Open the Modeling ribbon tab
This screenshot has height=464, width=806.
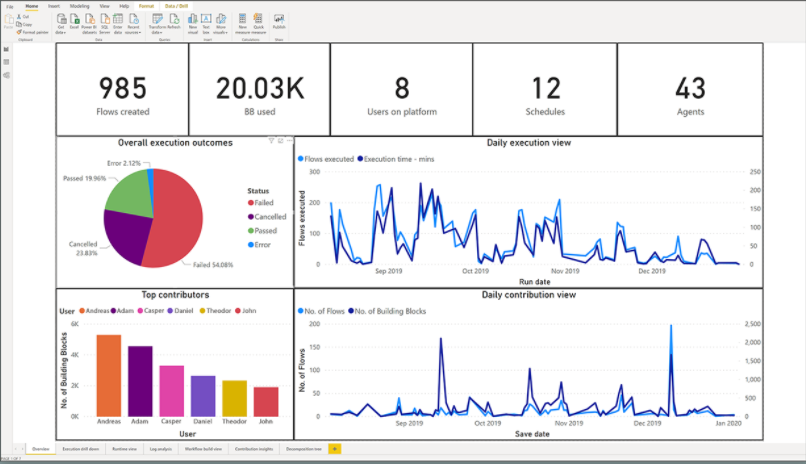80,6
